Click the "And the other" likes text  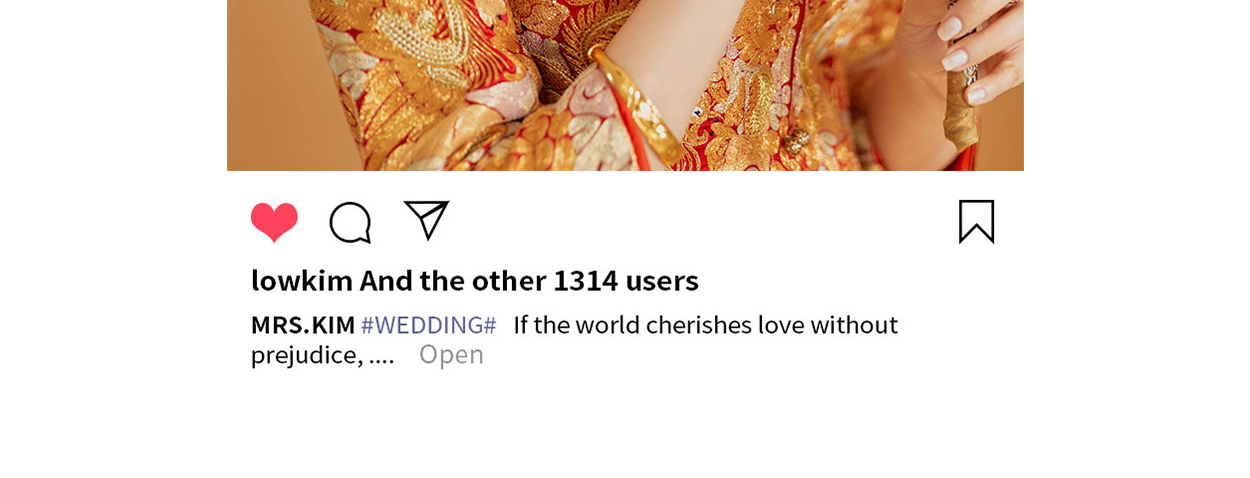click(x=453, y=280)
